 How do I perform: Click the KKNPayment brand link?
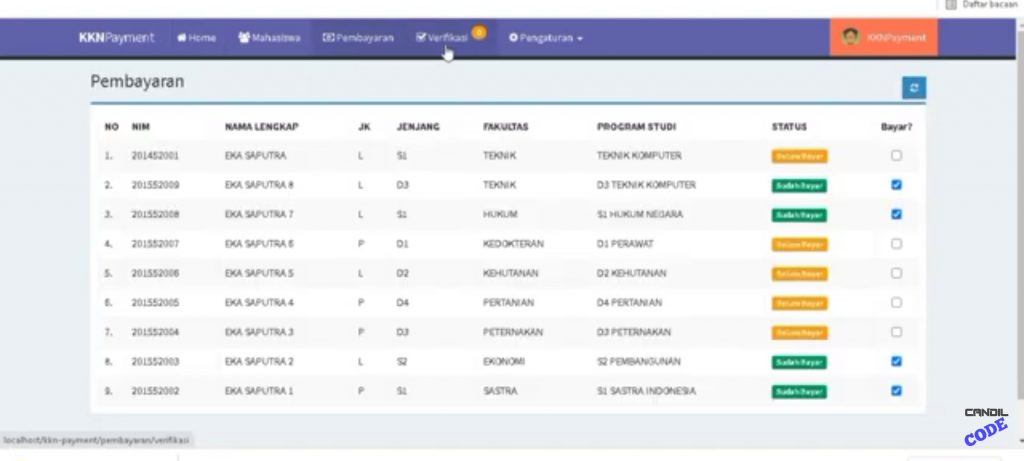[x=116, y=38]
